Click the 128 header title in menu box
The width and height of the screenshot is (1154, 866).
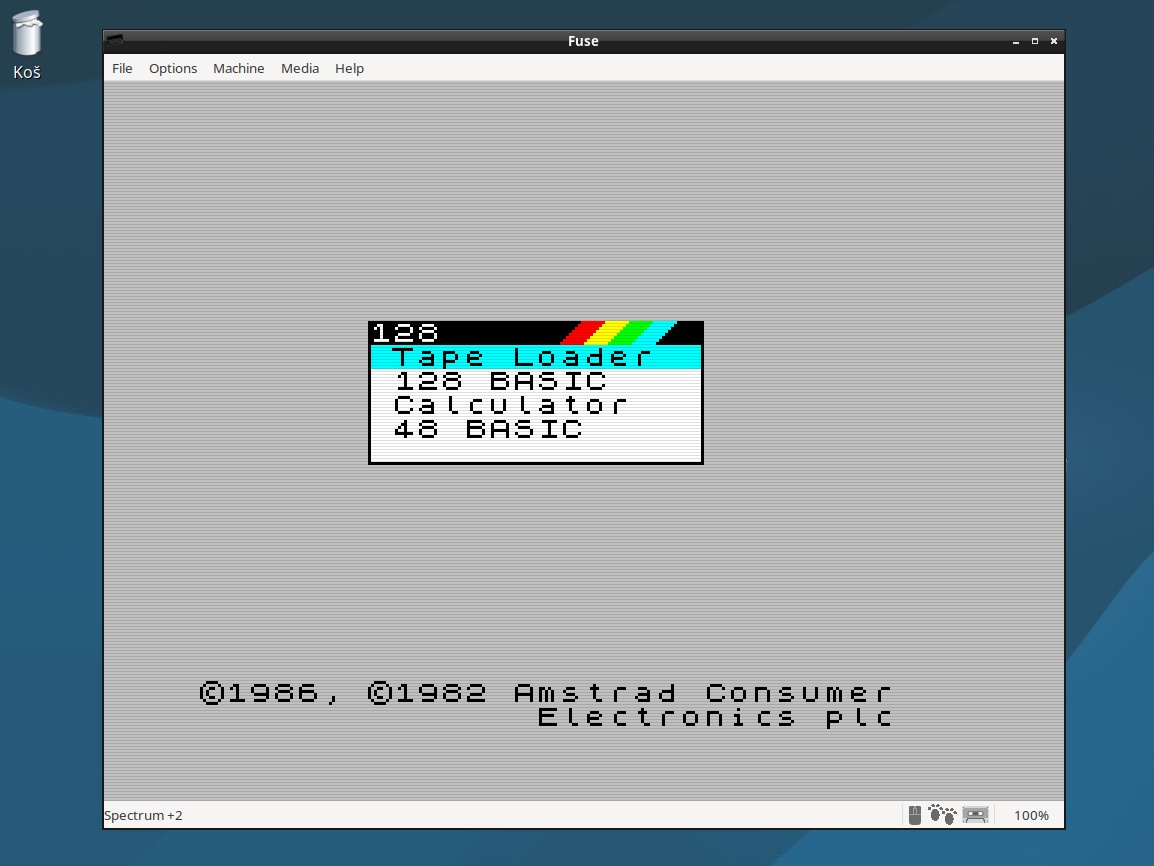coord(406,333)
